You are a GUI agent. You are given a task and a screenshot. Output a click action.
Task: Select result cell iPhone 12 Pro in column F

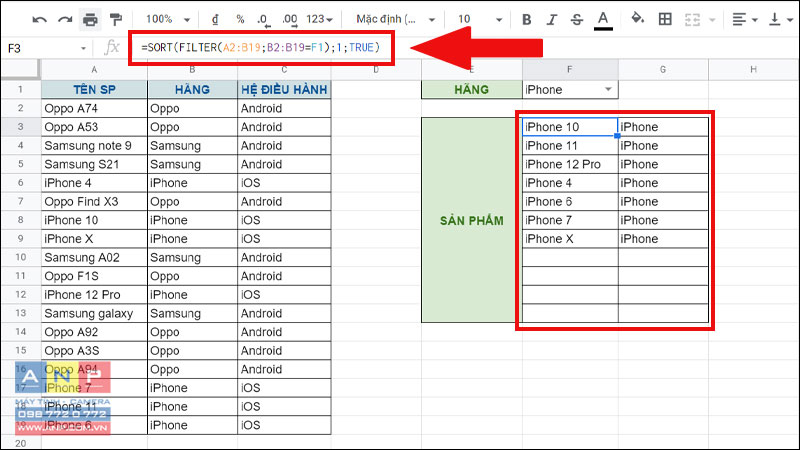pyautogui.click(x=570, y=164)
